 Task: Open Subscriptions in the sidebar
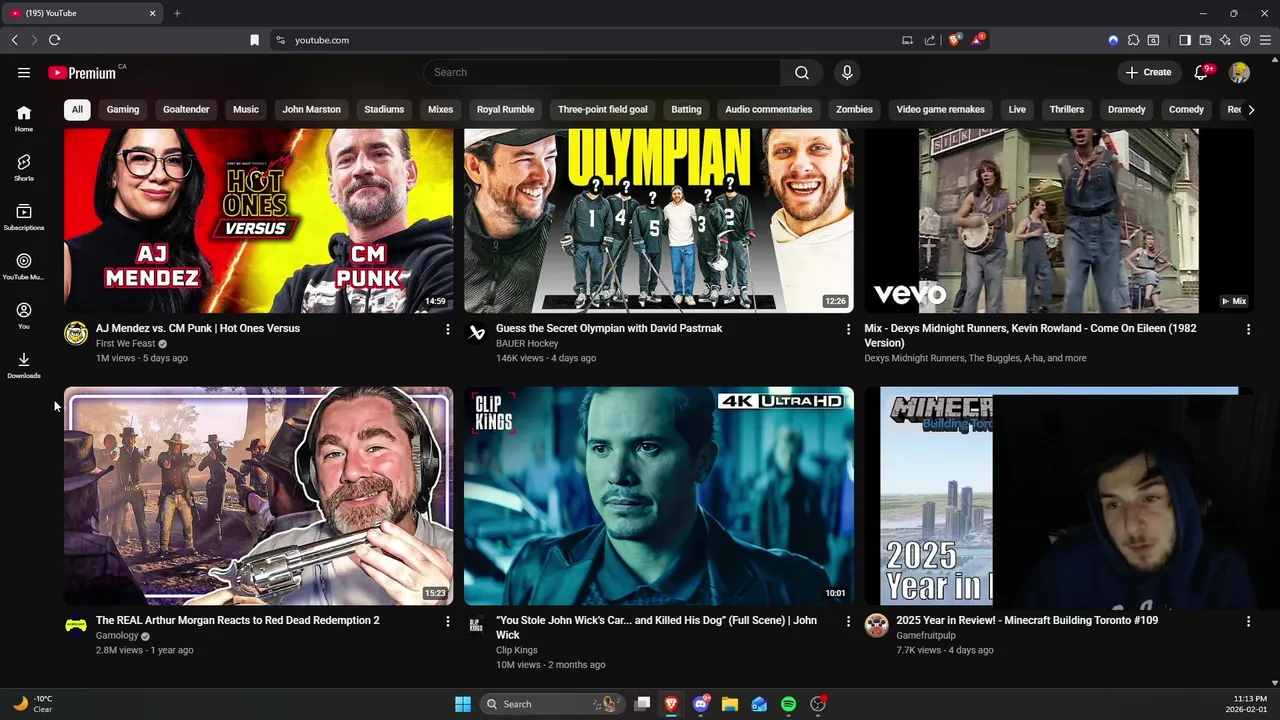click(x=24, y=216)
